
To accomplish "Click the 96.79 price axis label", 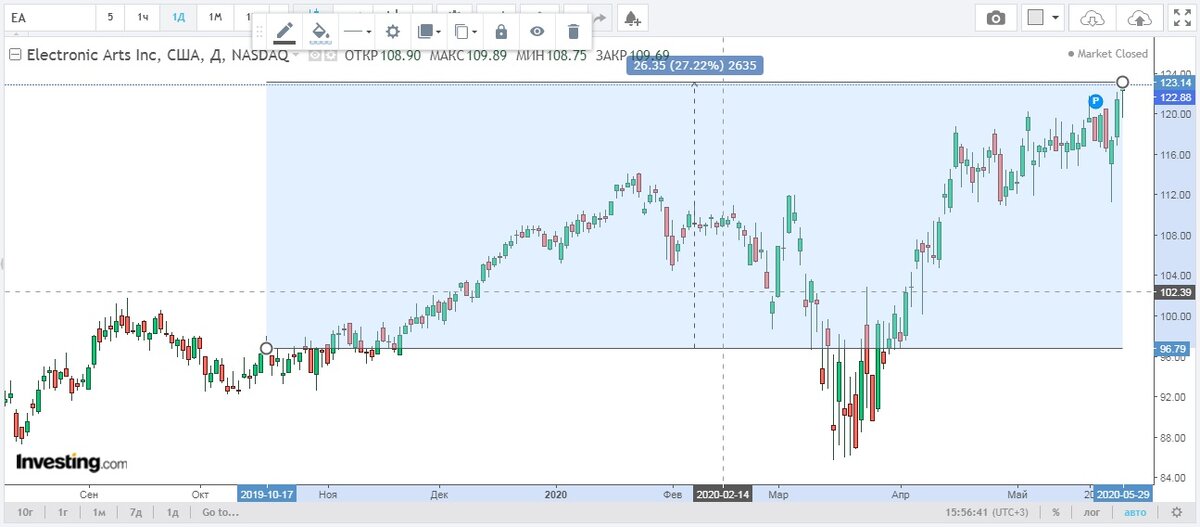I will coord(1173,349).
